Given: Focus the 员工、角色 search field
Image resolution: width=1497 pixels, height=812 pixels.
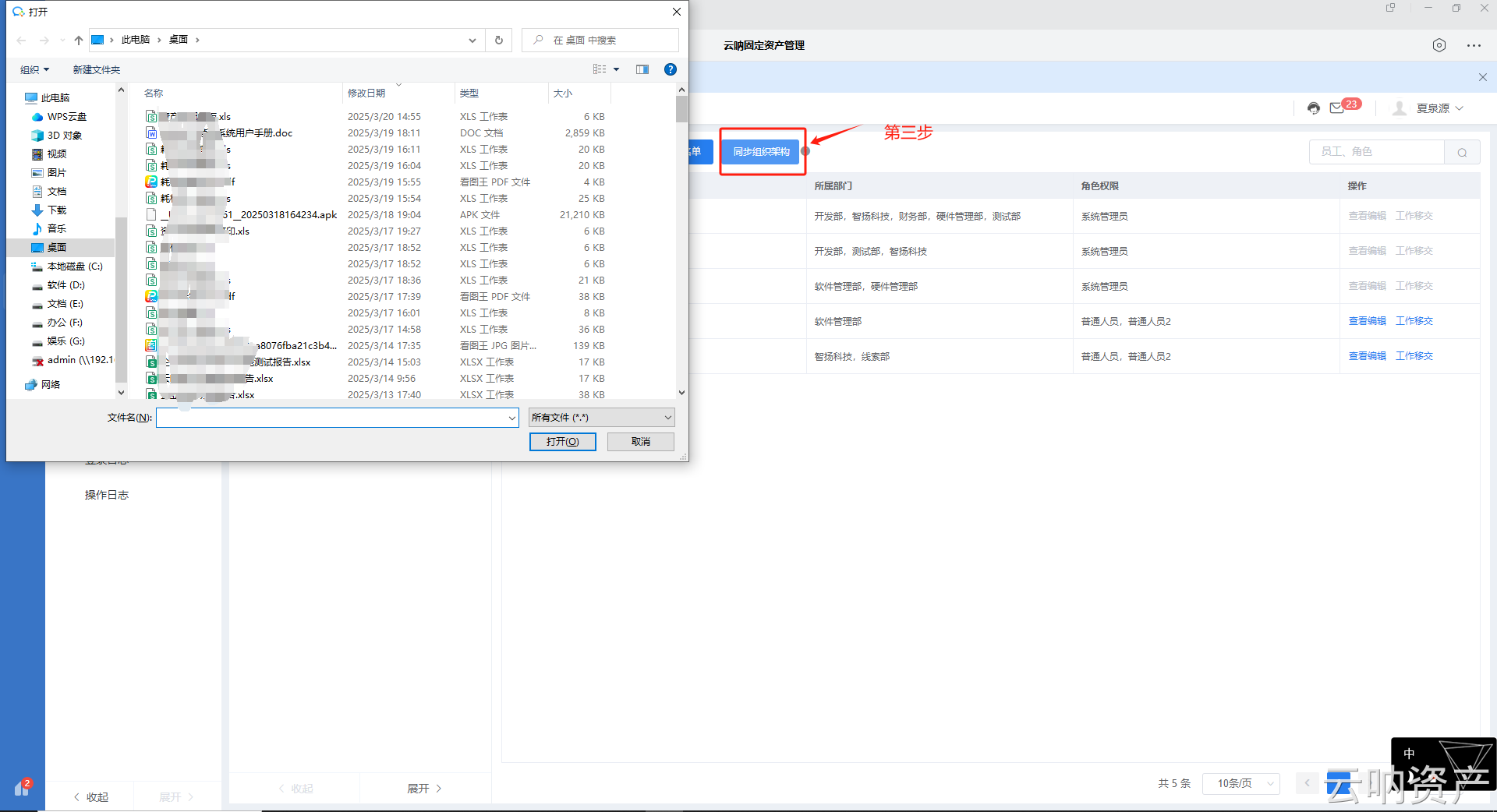Looking at the screenshot, I should pyautogui.click(x=1377, y=152).
